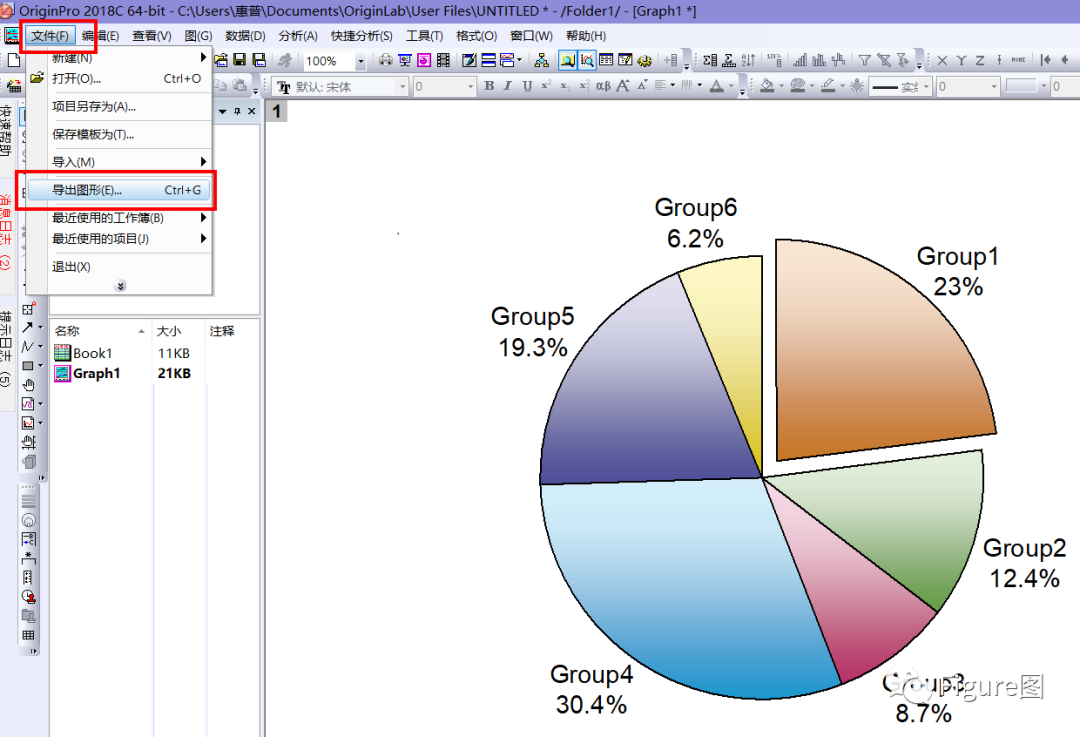Viewport: 1080px width, 737px height.
Task: Sort Project Explorer by 名称 column header
Action: click(x=101, y=331)
